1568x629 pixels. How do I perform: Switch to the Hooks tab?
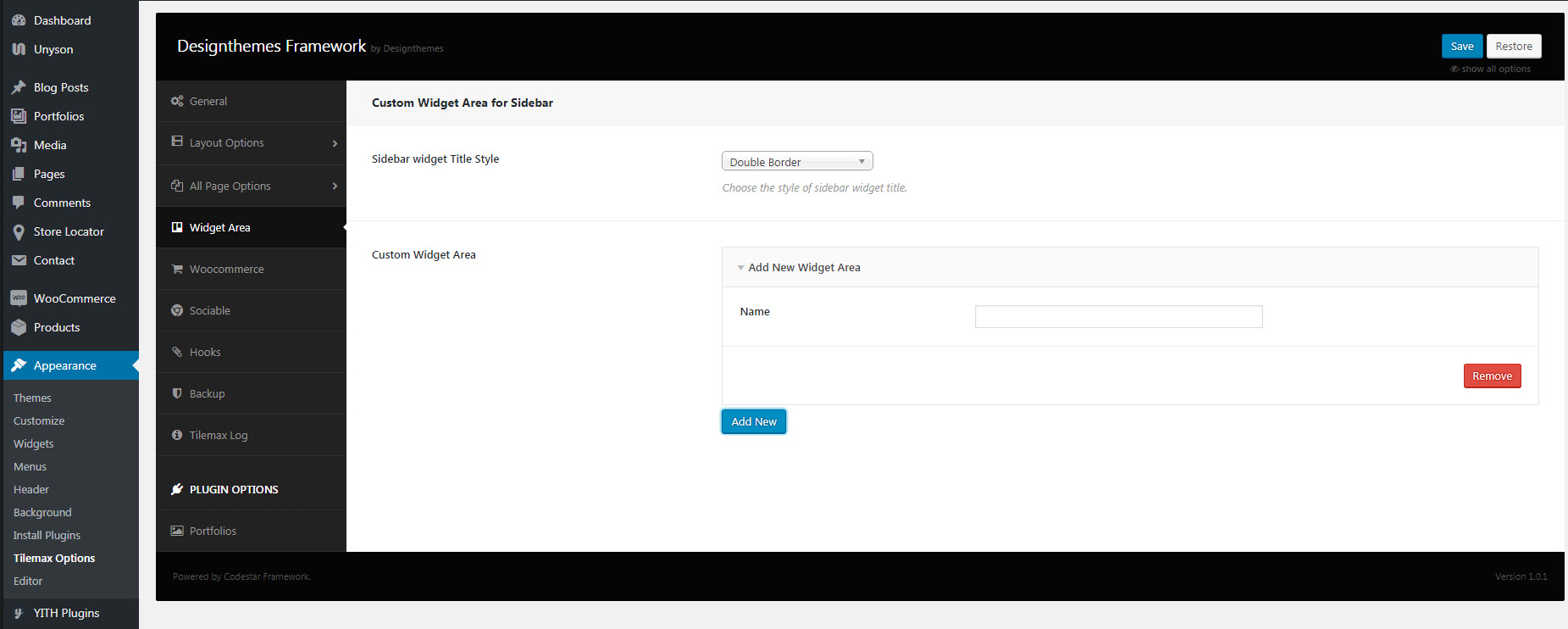click(x=251, y=352)
